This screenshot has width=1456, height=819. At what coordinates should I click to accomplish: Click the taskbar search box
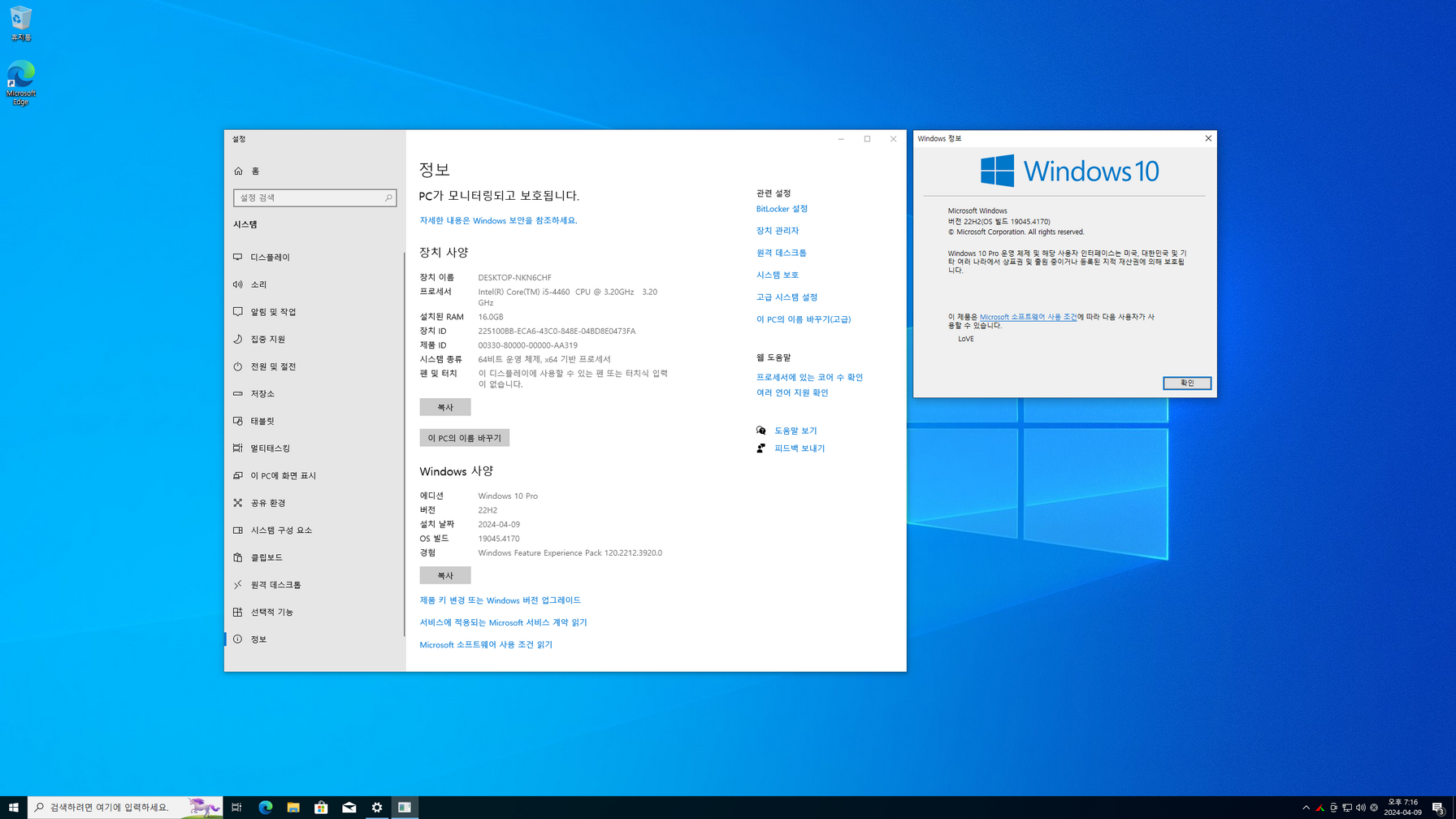pyautogui.click(x=125, y=807)
